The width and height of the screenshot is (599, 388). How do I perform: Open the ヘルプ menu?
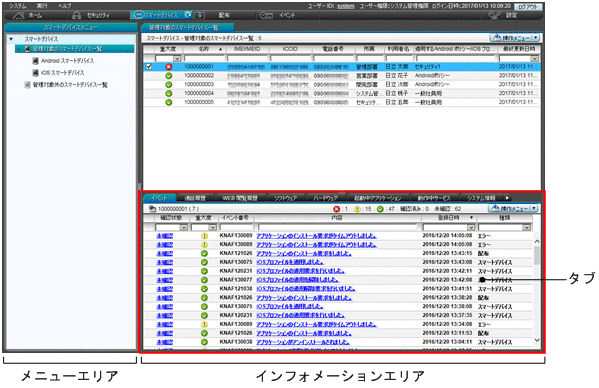(x=65, y=6)
